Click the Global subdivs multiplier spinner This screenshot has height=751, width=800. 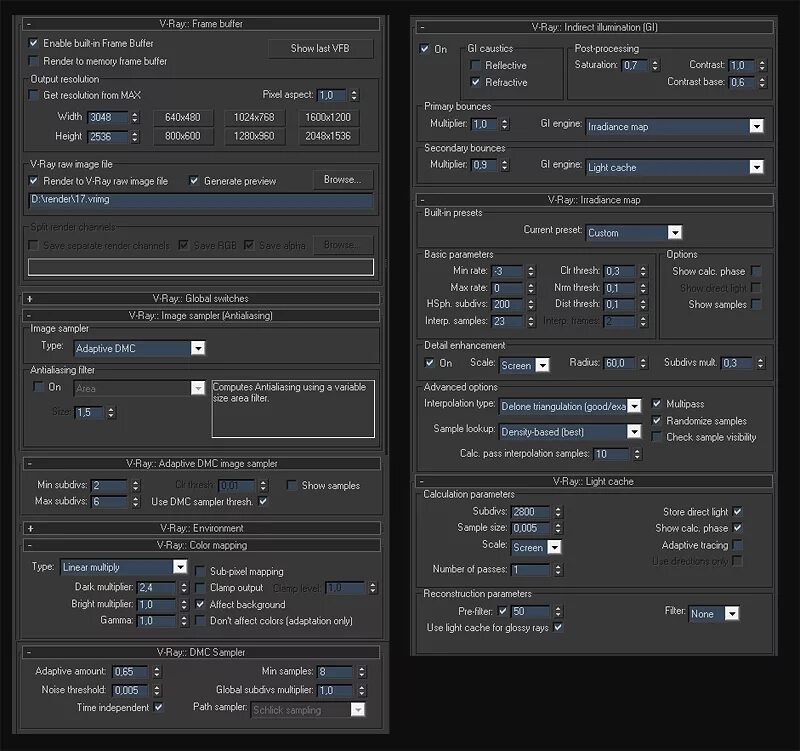[362, 690]
